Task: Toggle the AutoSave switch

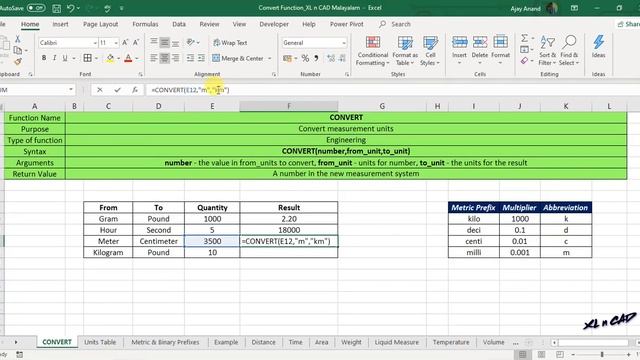Action: click(36, 8)
